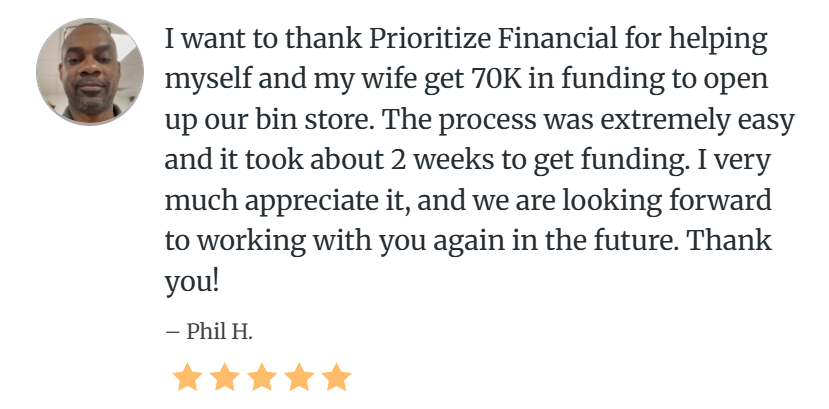
Task: Click the final line reading you!
Action: tap(191, 283)
